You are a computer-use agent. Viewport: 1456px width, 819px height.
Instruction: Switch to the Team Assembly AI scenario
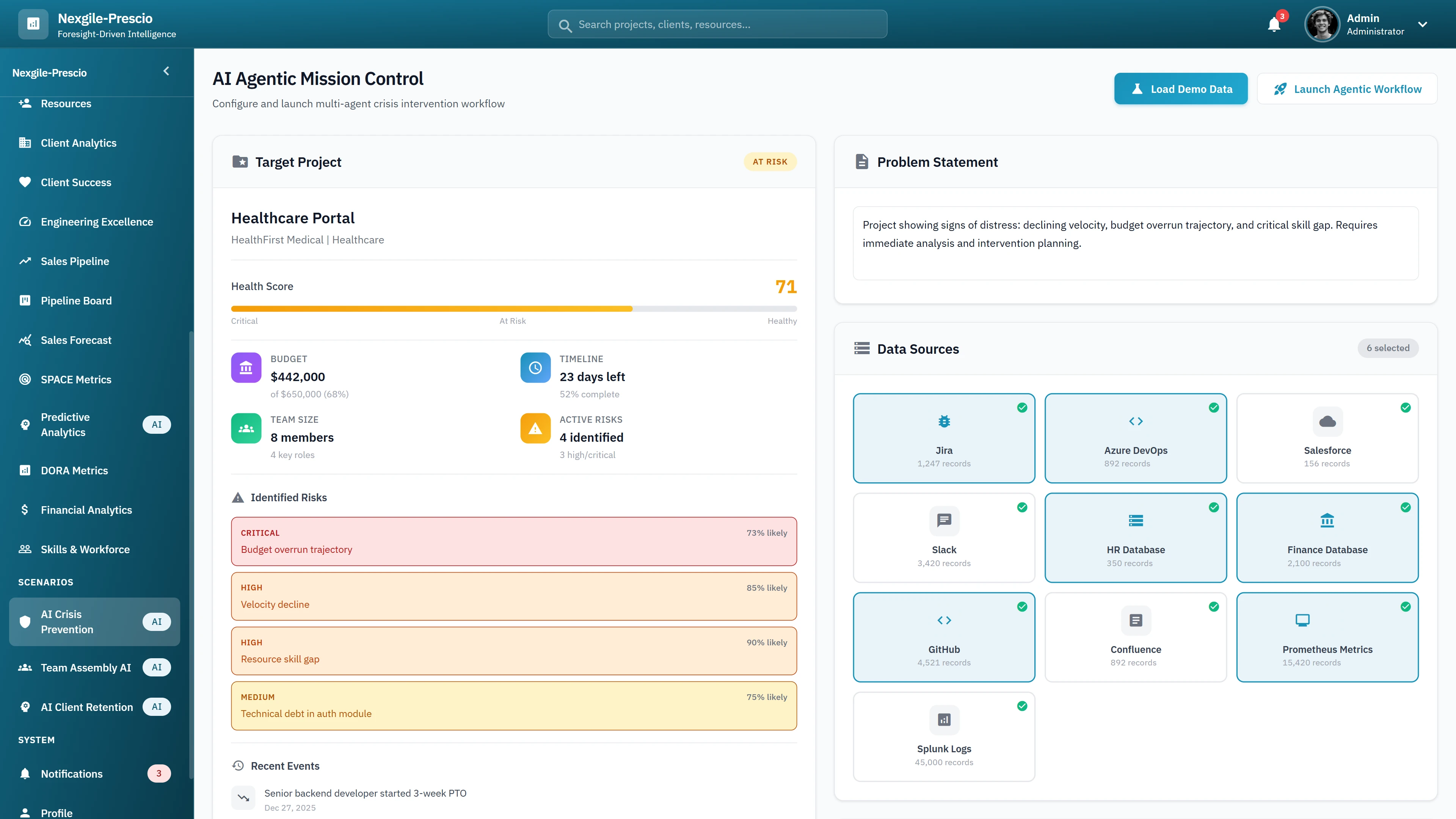(86, 667)
